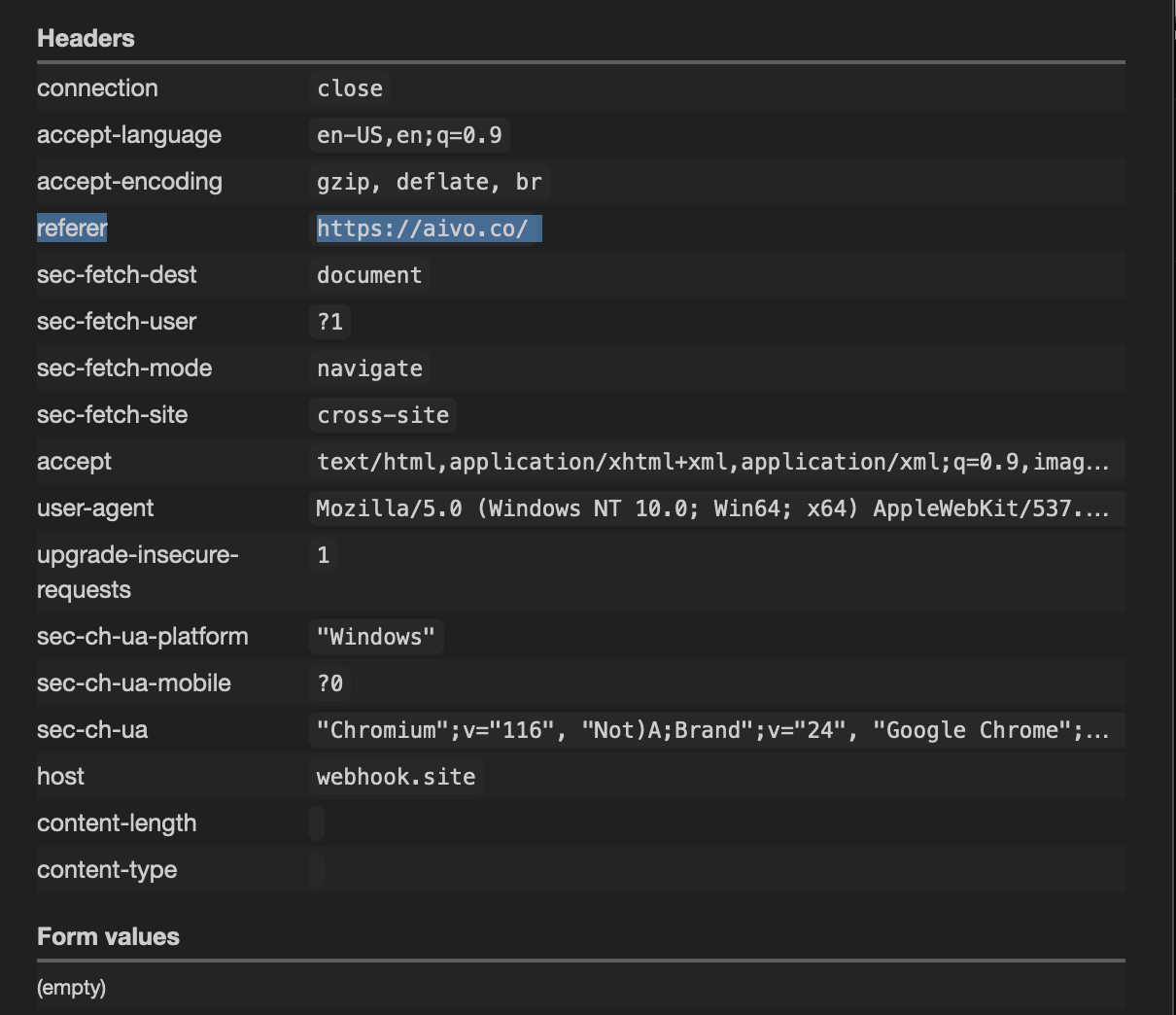Select the 'sec-fetch-user' header name

(x=117, y=322)
